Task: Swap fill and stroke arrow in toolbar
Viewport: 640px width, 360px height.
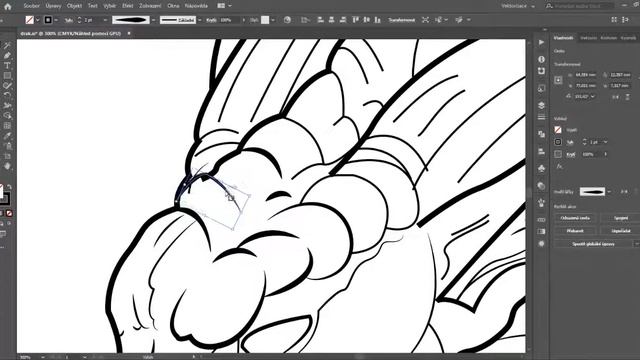Action: (9, 187)
